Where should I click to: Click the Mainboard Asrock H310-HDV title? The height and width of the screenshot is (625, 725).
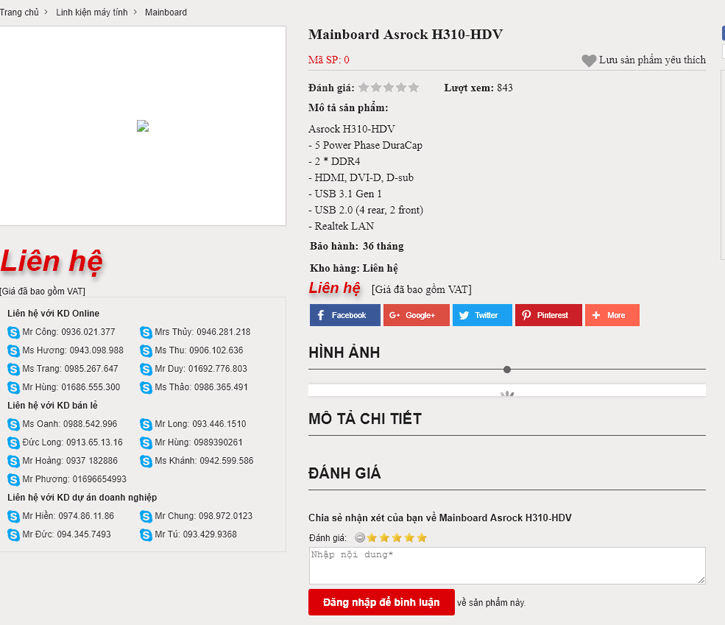coord(406,35)
